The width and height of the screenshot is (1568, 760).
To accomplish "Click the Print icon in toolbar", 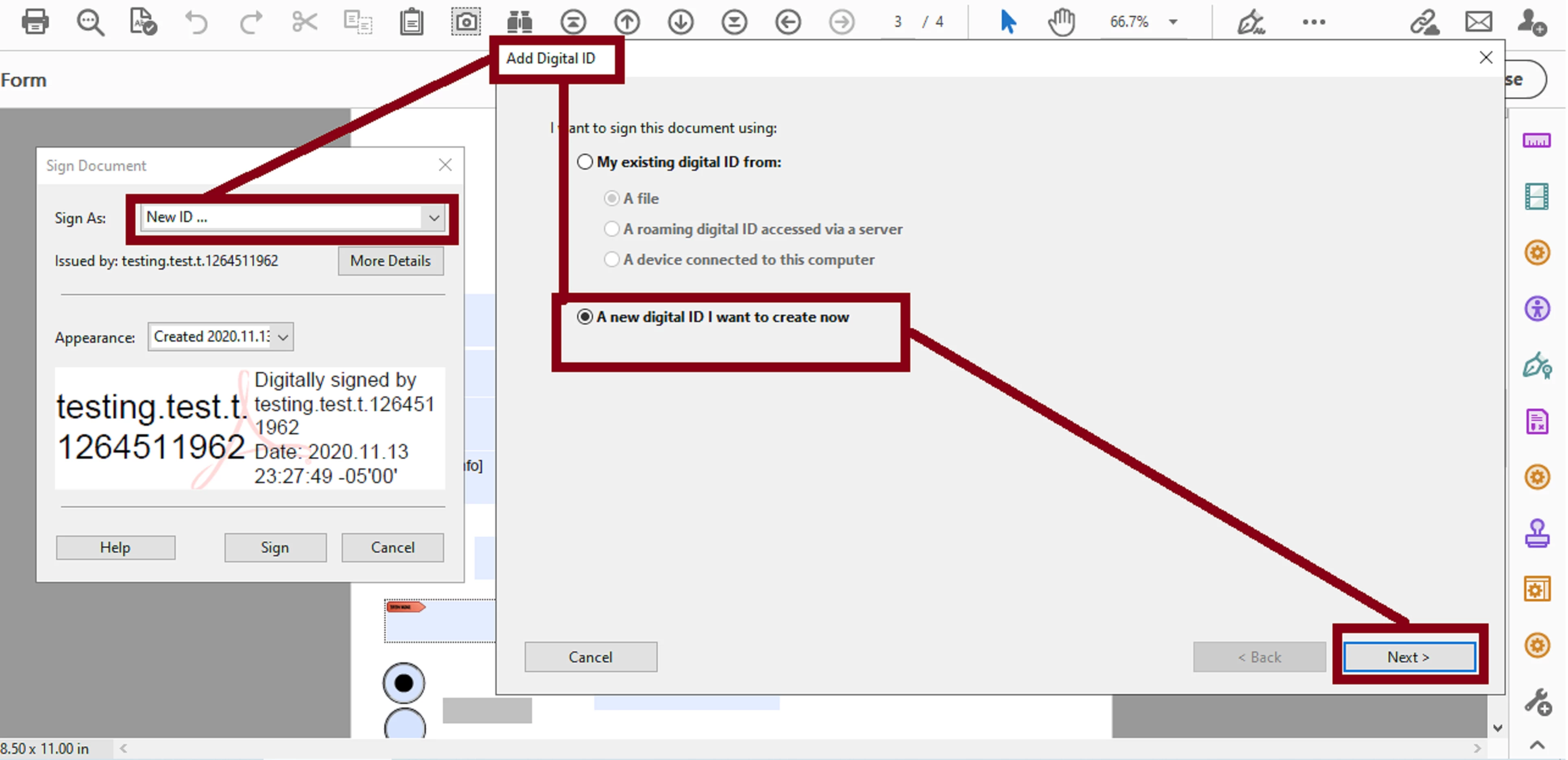I will tap(35, 22).
